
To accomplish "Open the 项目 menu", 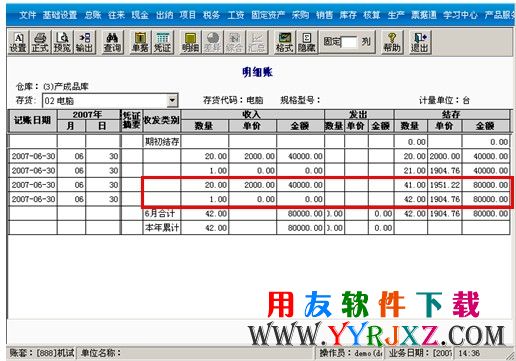I will tap(188, 15).
